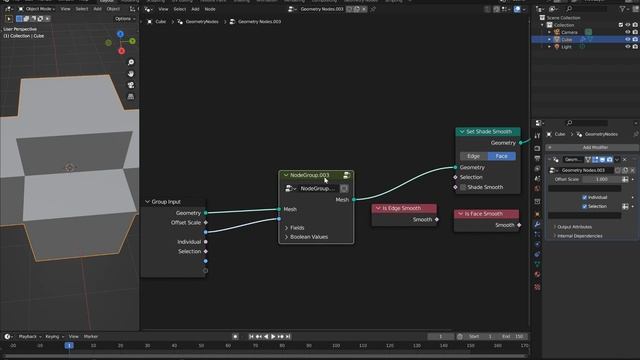Expand the Output Attributes section
This screenshot has width=640, height=360.
pyautogui.click(x=572, y=227)
